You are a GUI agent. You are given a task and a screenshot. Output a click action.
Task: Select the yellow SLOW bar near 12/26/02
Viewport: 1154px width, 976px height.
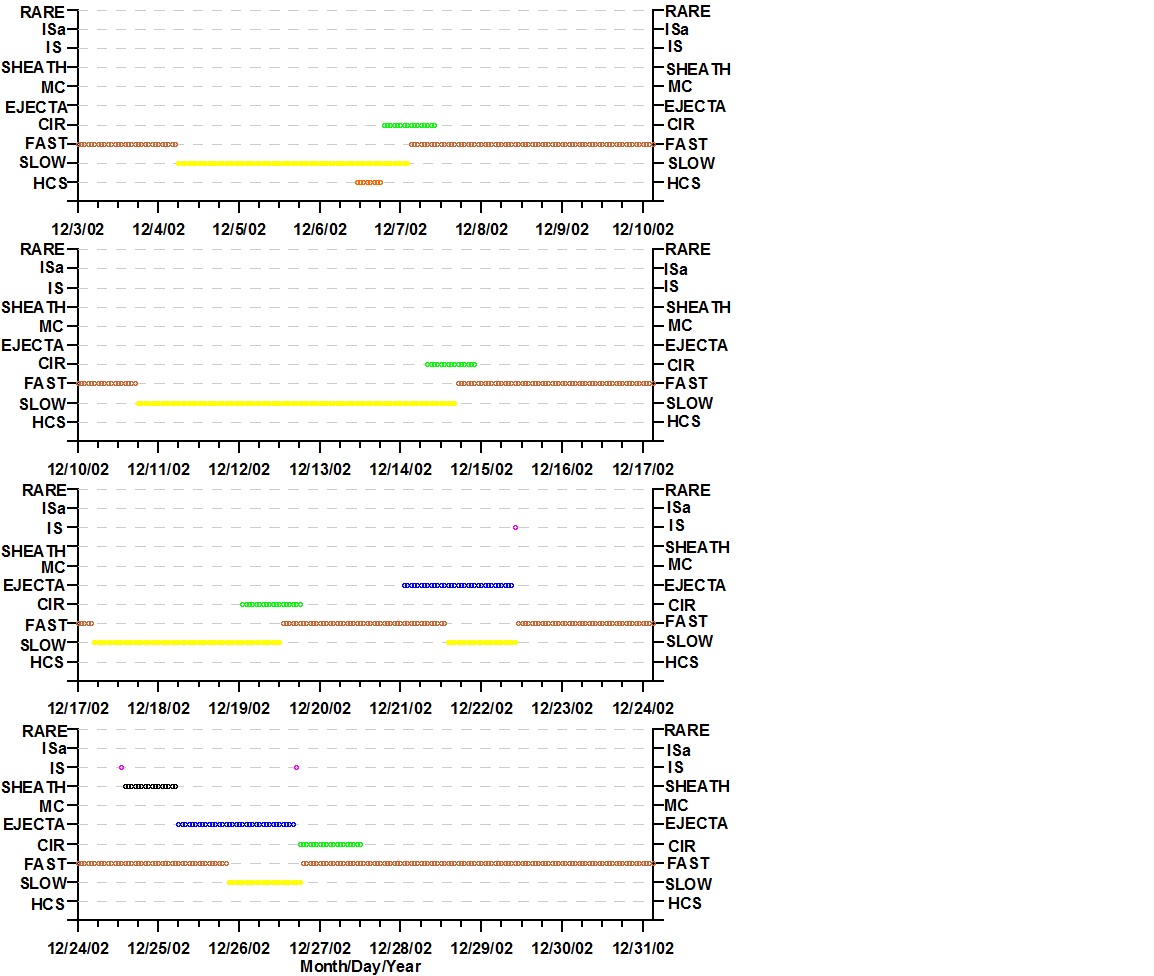pos(265,883)
